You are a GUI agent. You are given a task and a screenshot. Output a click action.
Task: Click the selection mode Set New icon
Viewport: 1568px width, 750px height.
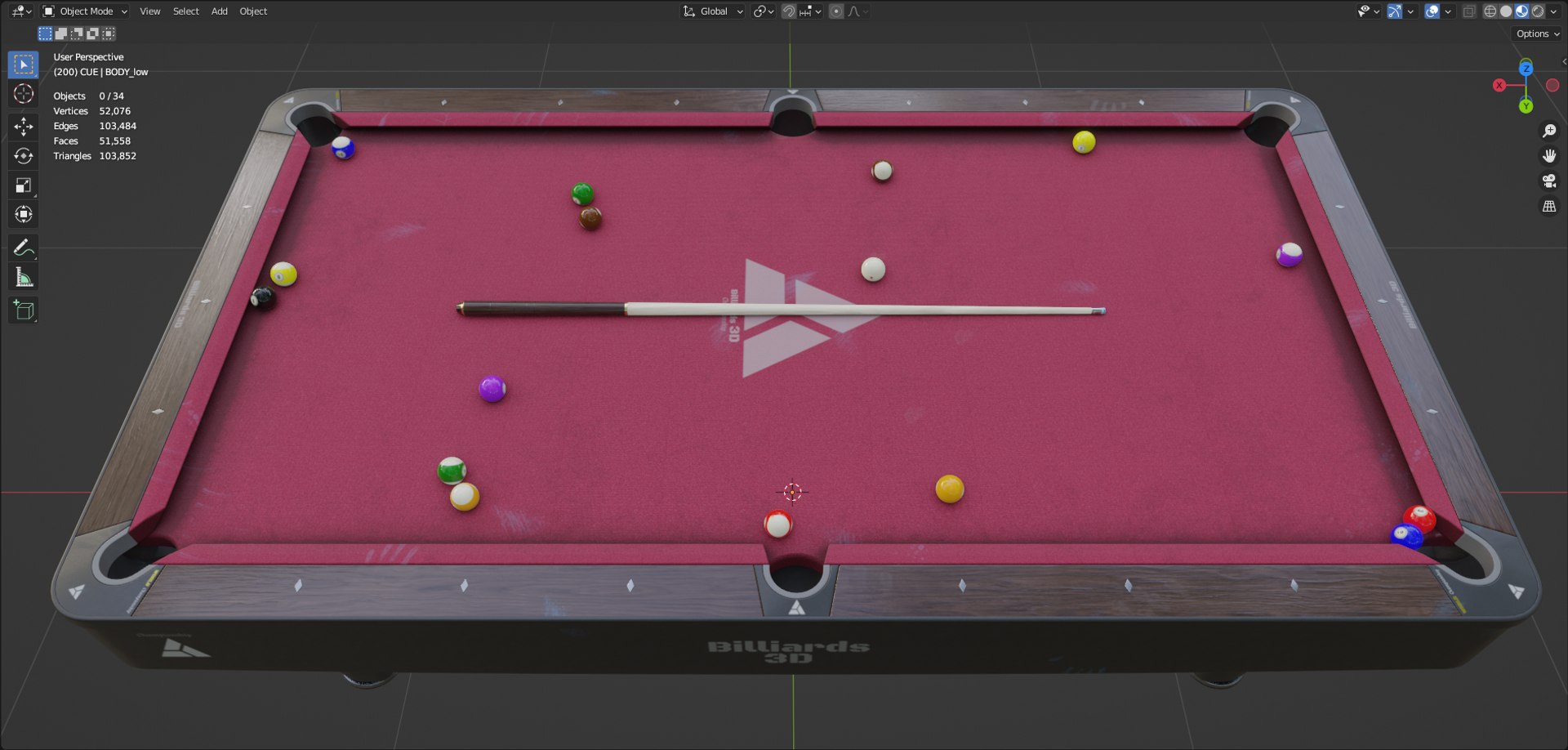coord(45,33)
